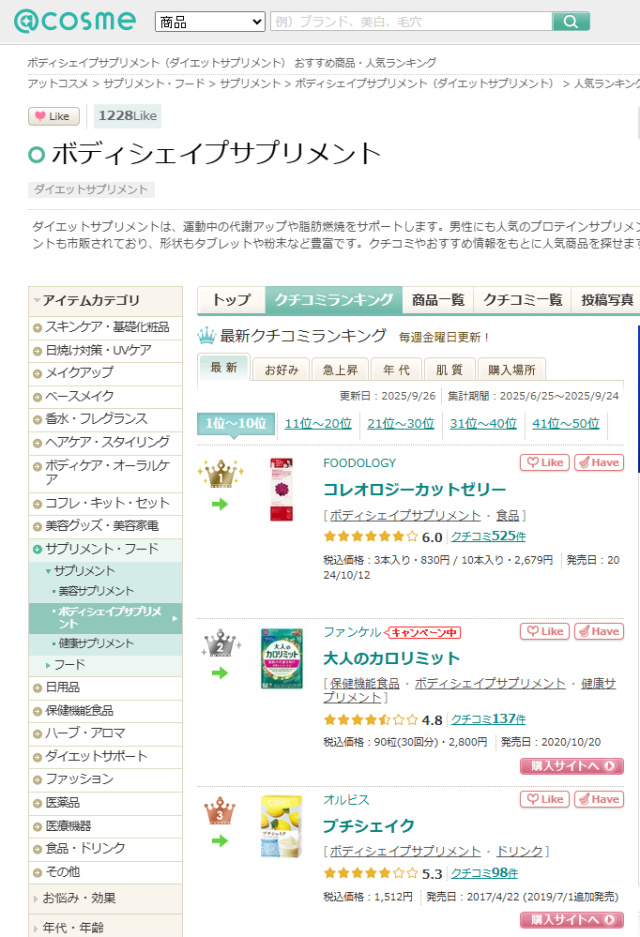Viewport: 640px width, 937px height.
Task: Toggle Have on プチシェイク
Action: click(x=598, y=800)
